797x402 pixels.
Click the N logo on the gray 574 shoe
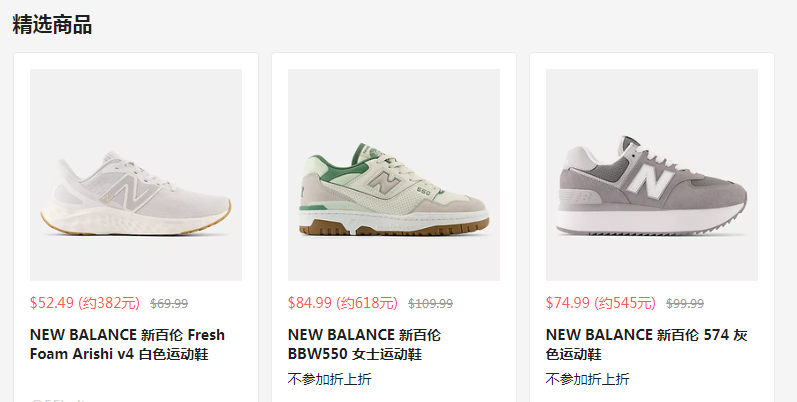(649, 178)
